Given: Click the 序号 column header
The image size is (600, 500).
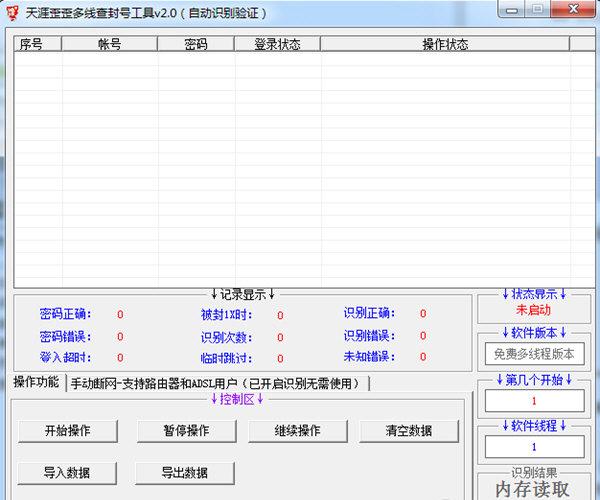Looking at the screenshot, I should tap(36, 44).
